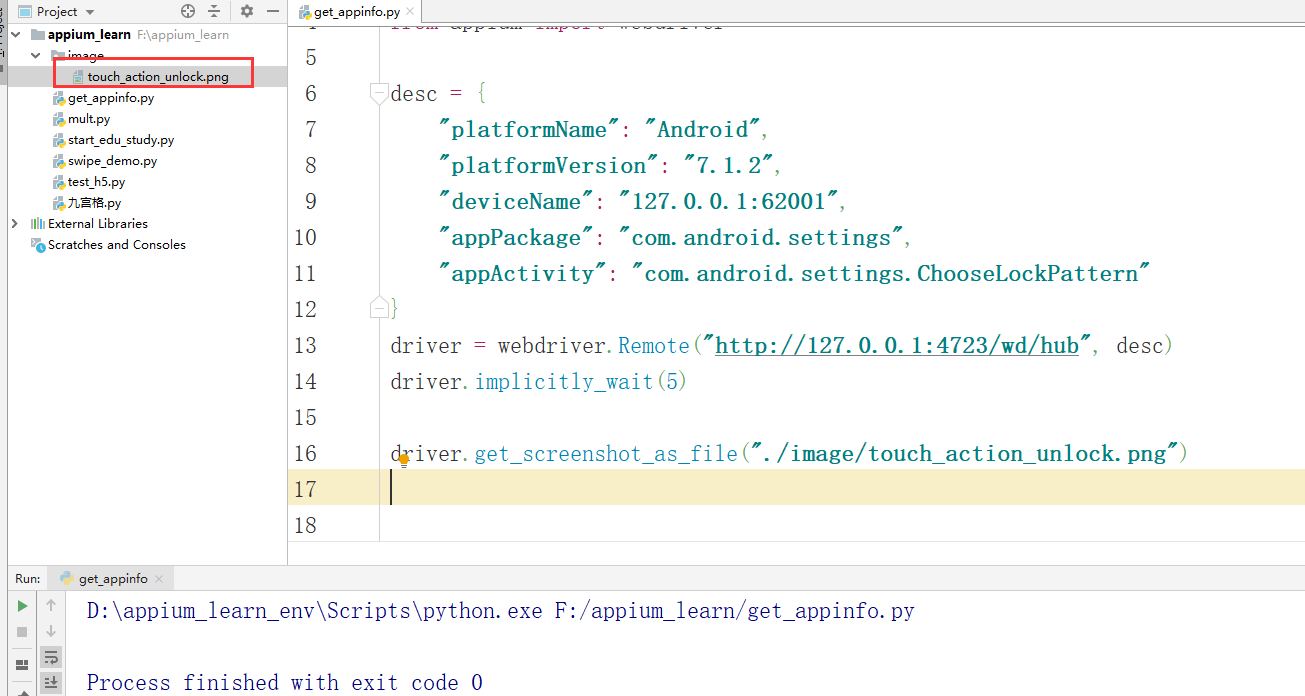Select swipe_demo.py file
The image size is (1305, 696).
pos(112,161)
